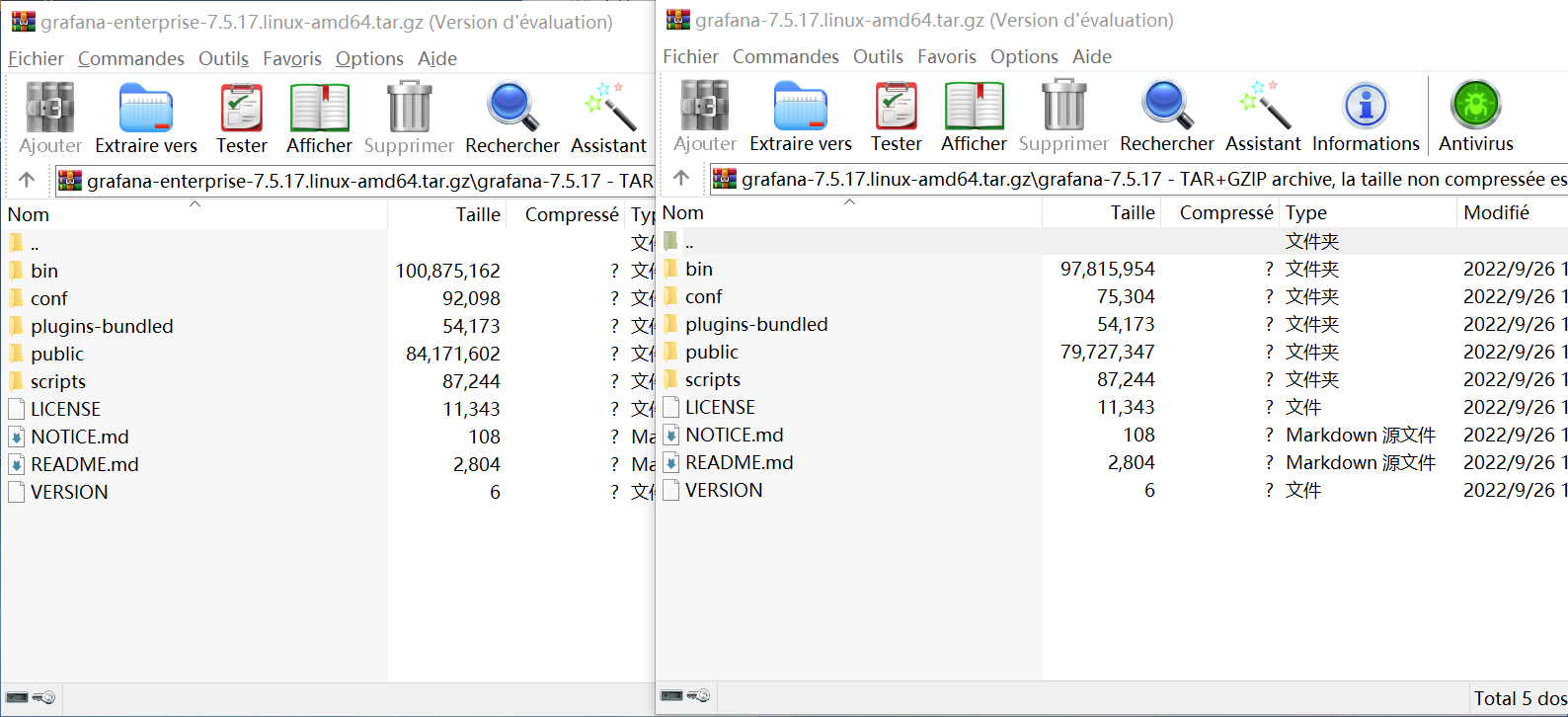This screenshot has height=717, width=1568.
Task: Click Afficher icon in enterprise window
Action: (319, 108)
